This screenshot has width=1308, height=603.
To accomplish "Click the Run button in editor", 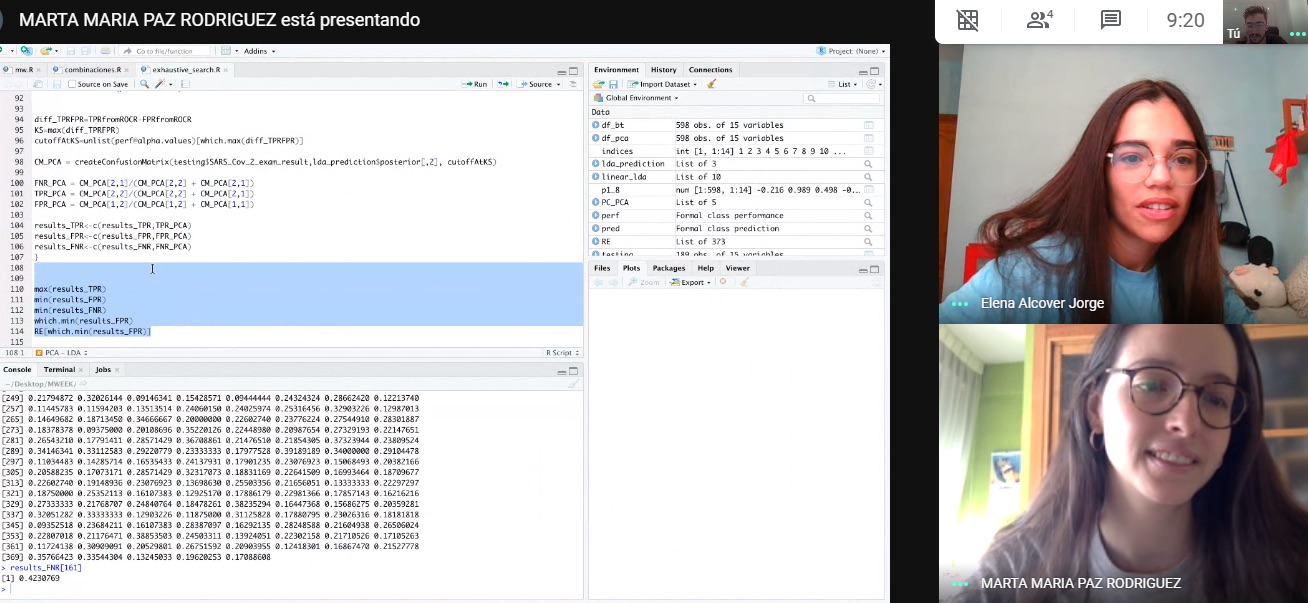I will tap(476, 84).
